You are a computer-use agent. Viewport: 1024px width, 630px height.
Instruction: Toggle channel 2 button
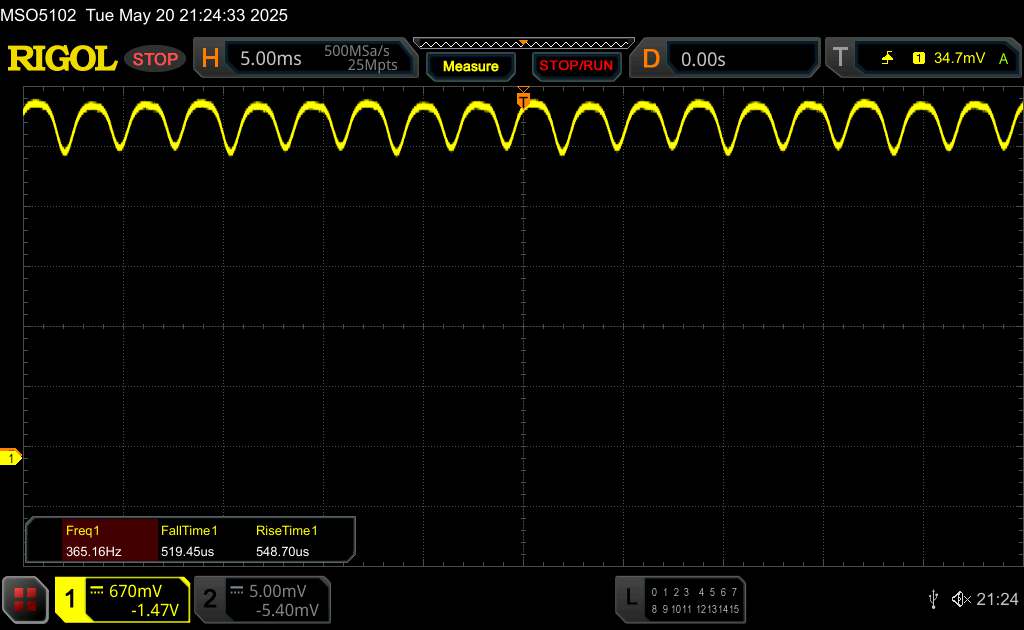[210, 599]
